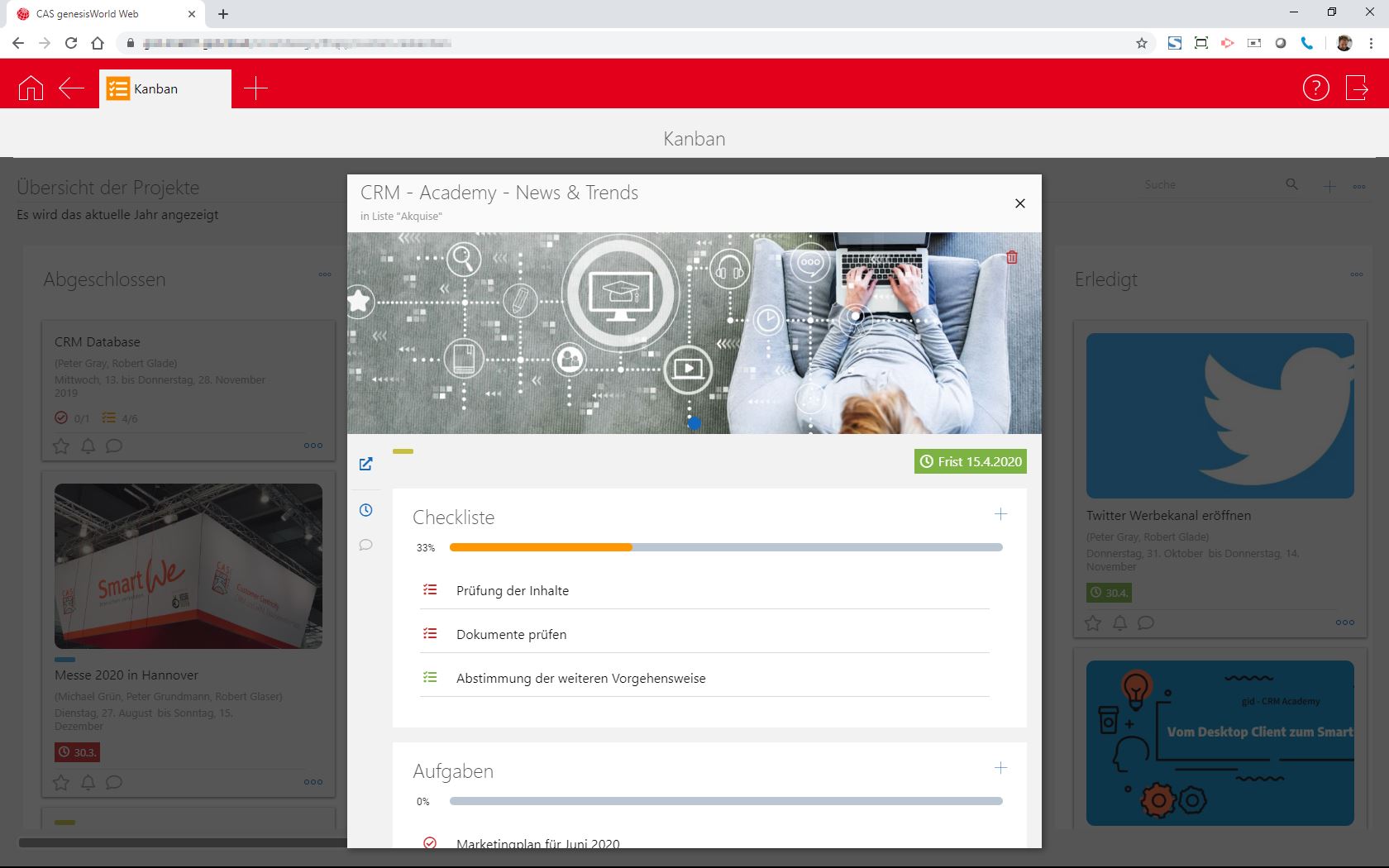
Task: Click the Frist 15.4.2020 badge
Action: point(971,461)
